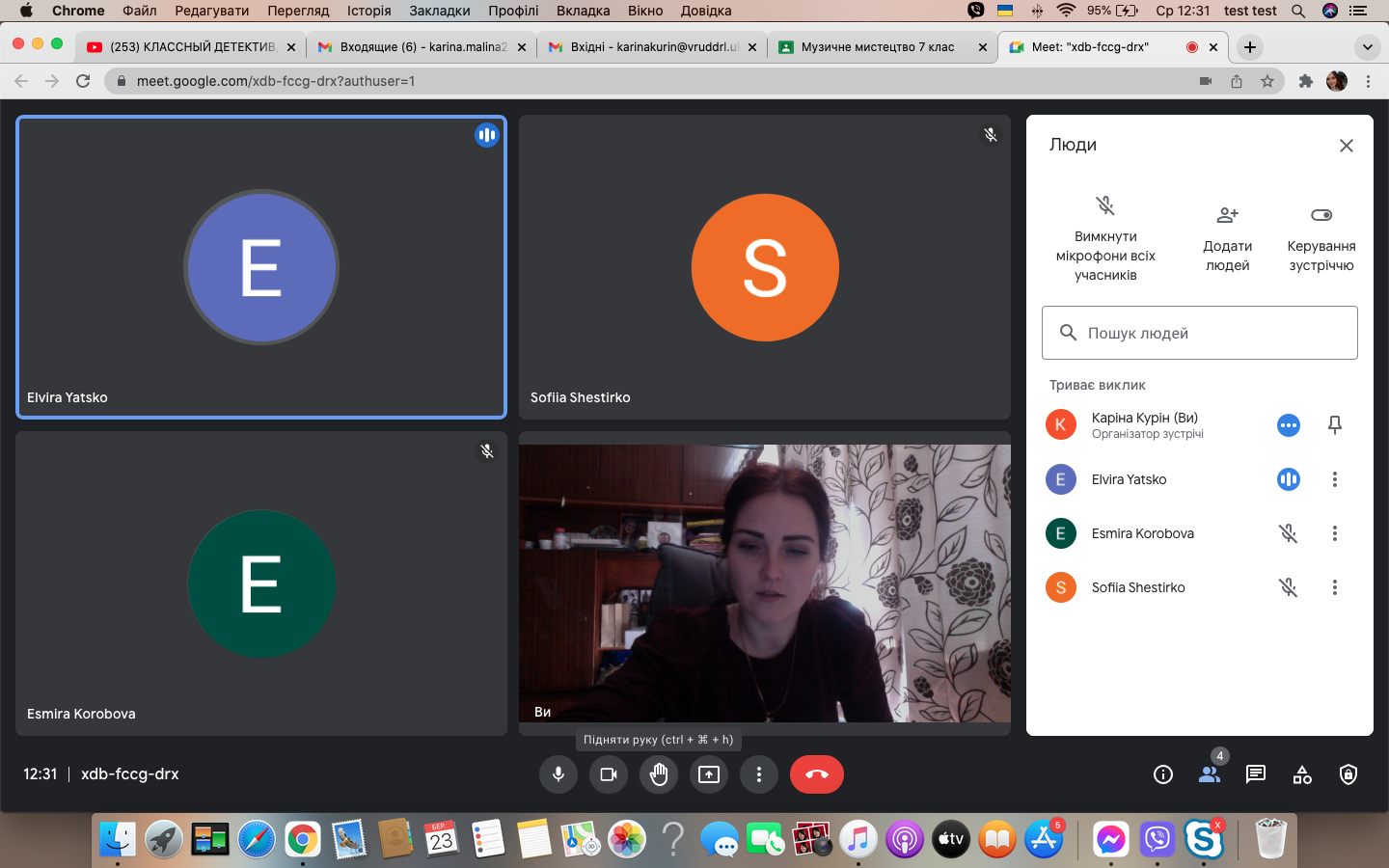The height and width of the screenshot is (868, 1389).
Task: Open Керування зустріччю toggle option
Action: 1321,238
